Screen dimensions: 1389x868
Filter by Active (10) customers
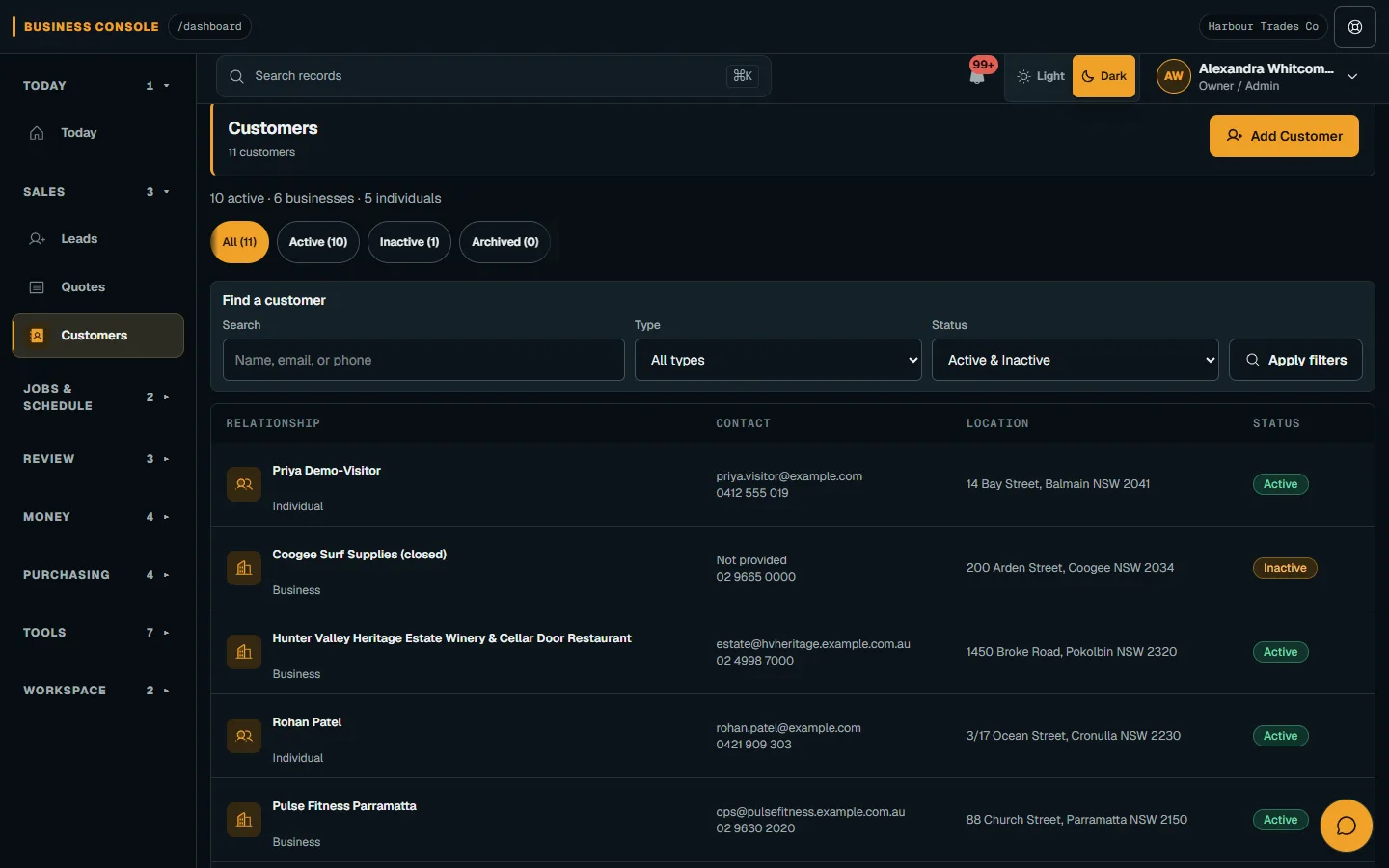click(x=318, y=242)
